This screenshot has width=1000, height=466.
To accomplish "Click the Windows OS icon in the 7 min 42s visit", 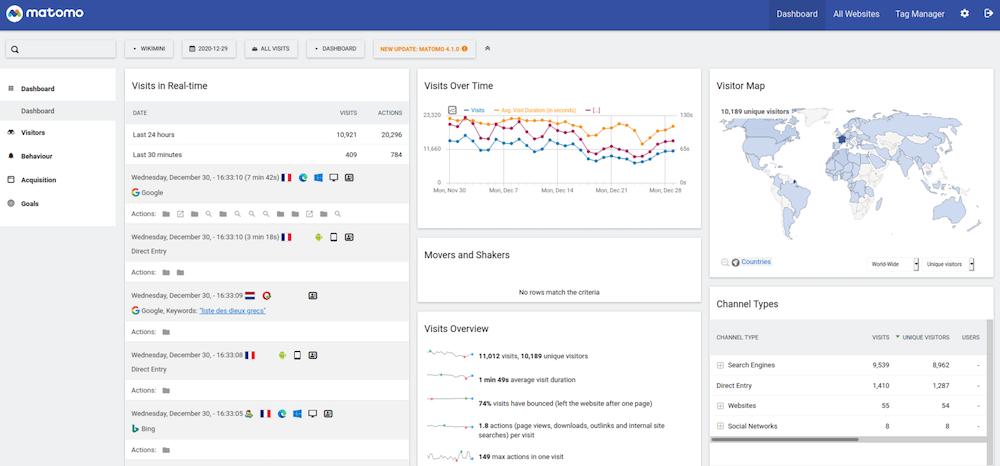I will point(318,178).
